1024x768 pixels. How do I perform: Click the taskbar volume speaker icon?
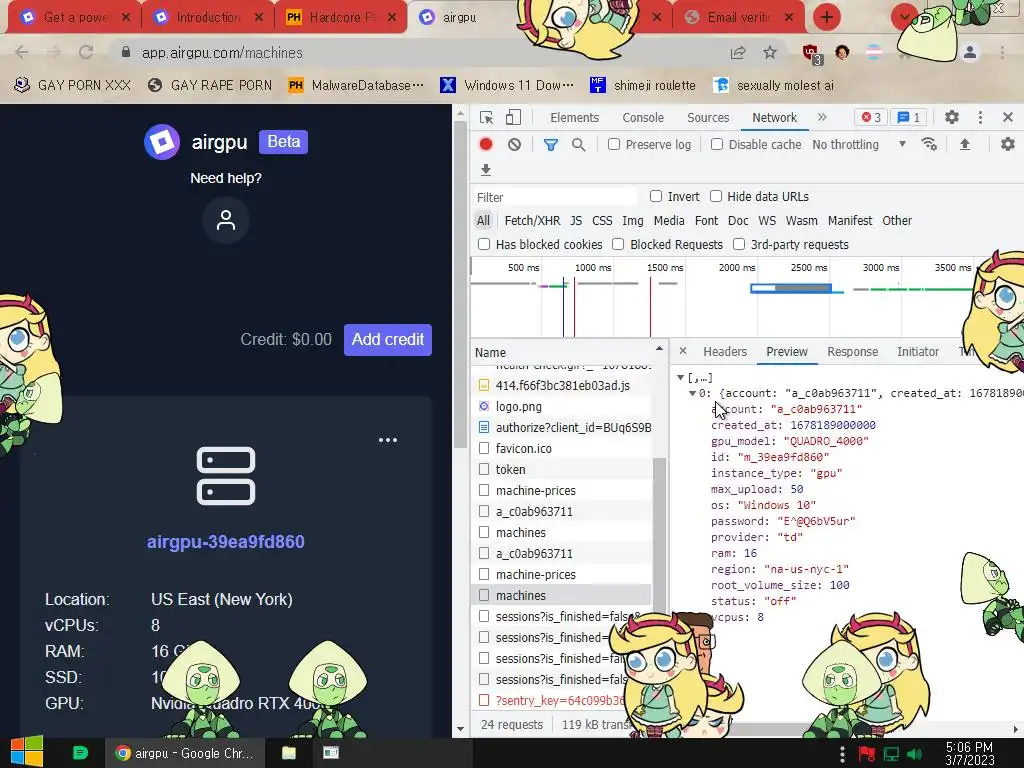point(914,754)
